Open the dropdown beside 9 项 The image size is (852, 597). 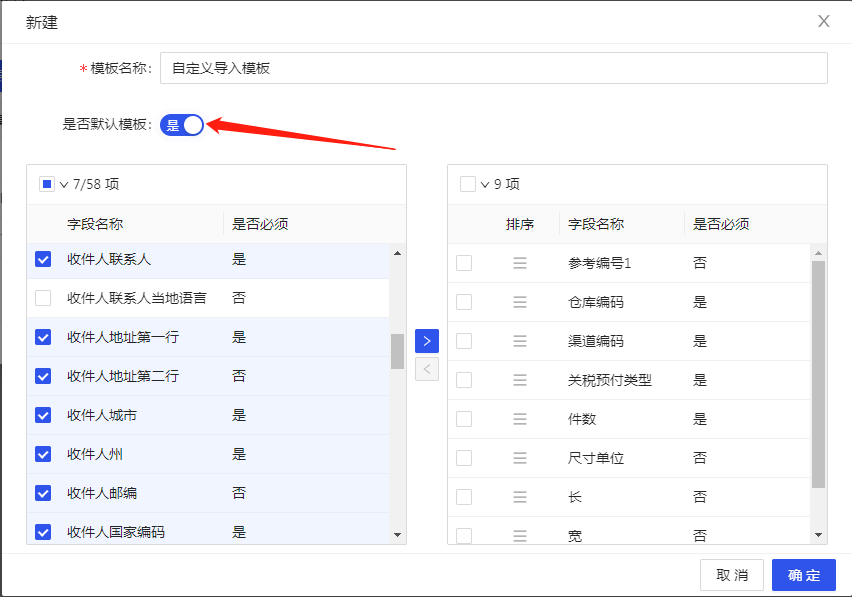pos(485,185)
